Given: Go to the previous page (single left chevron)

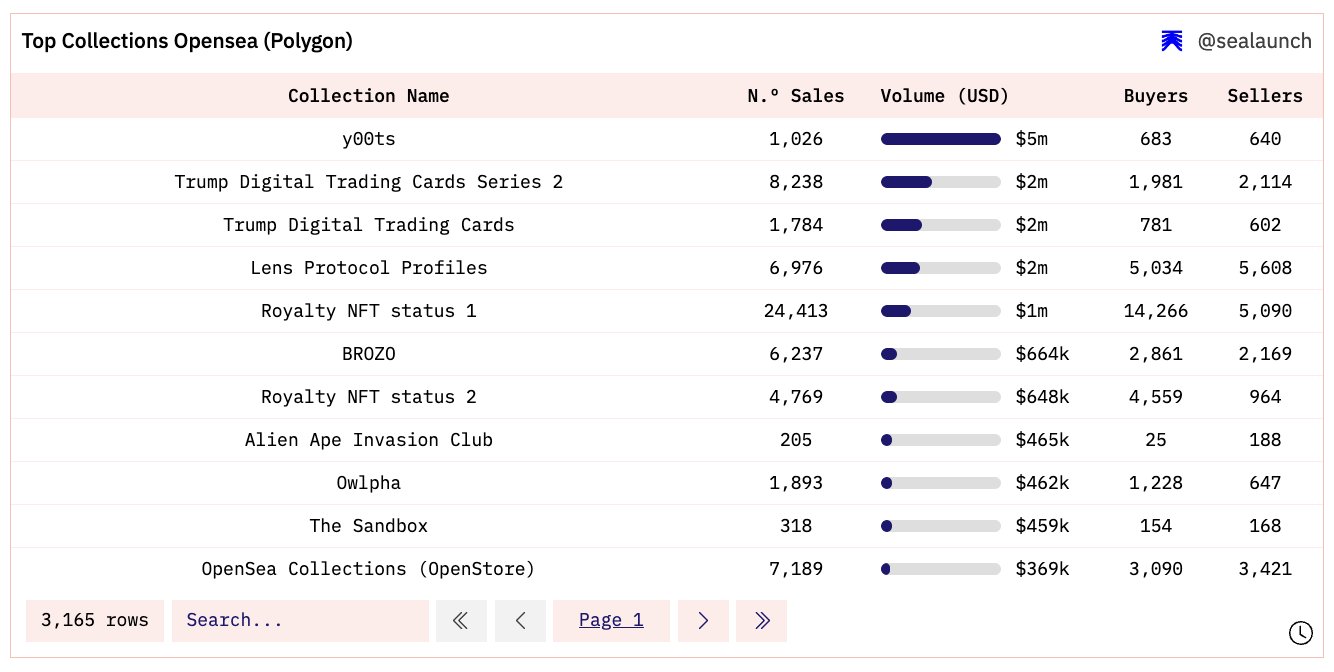Looking at the screenshot, I should point(520,621).
